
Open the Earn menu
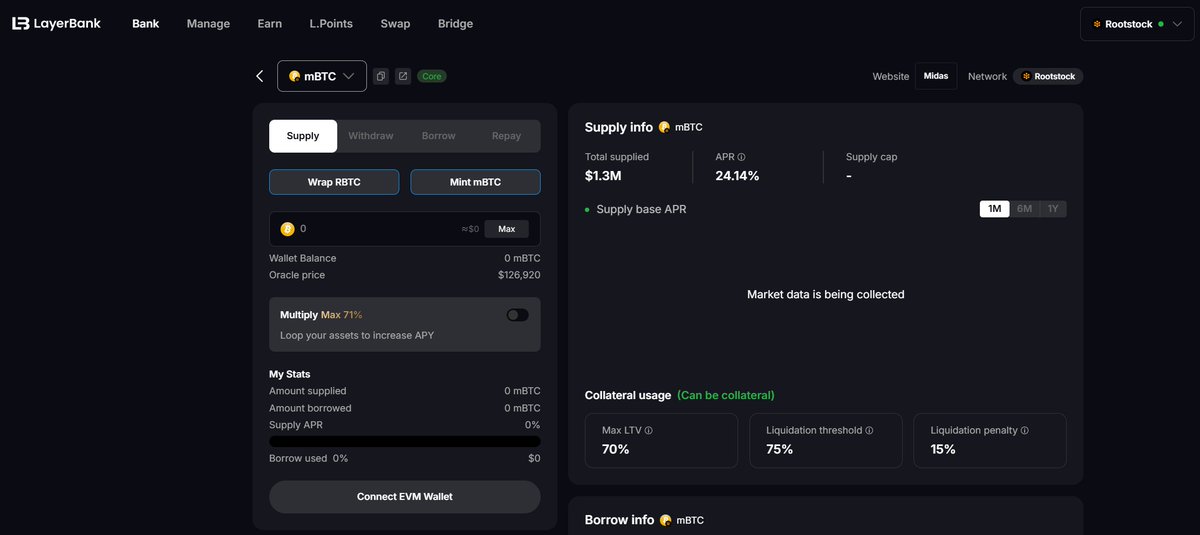click(269, 24)
